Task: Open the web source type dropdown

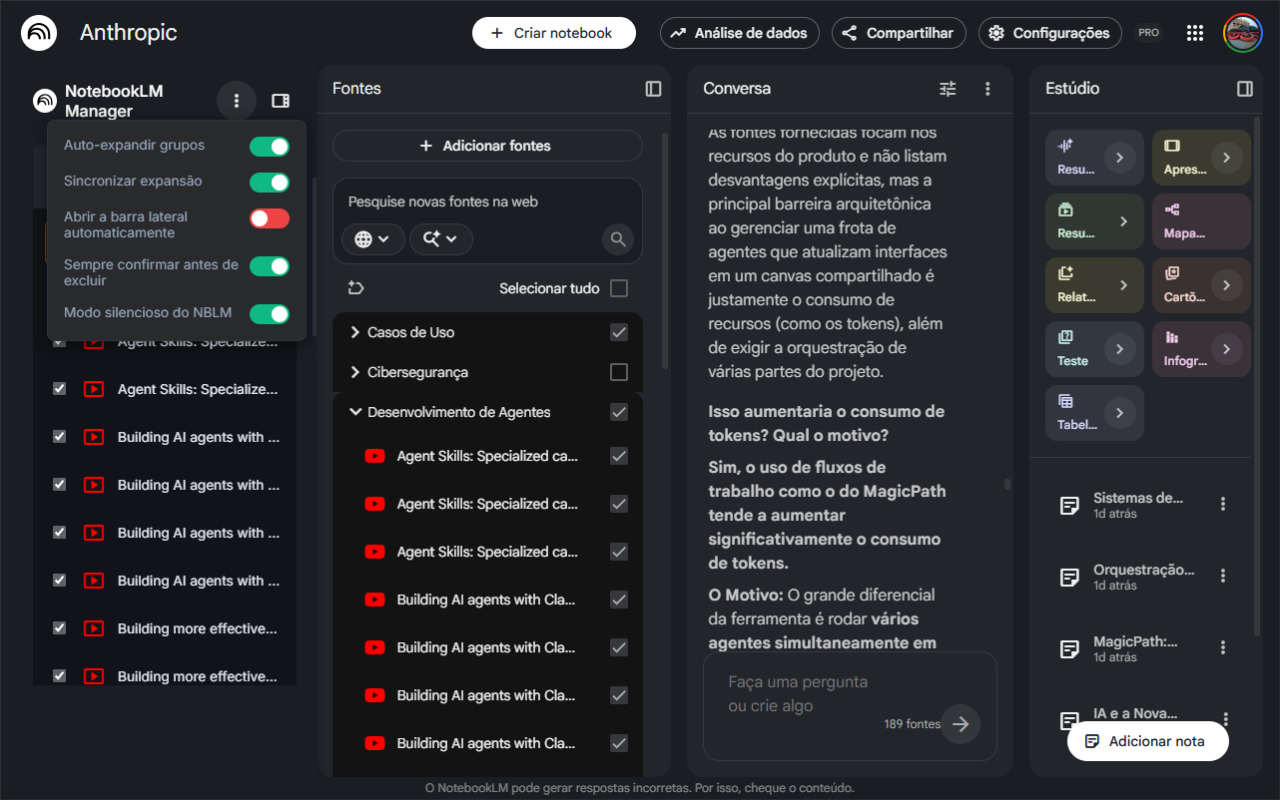Action: click(373, 239)
